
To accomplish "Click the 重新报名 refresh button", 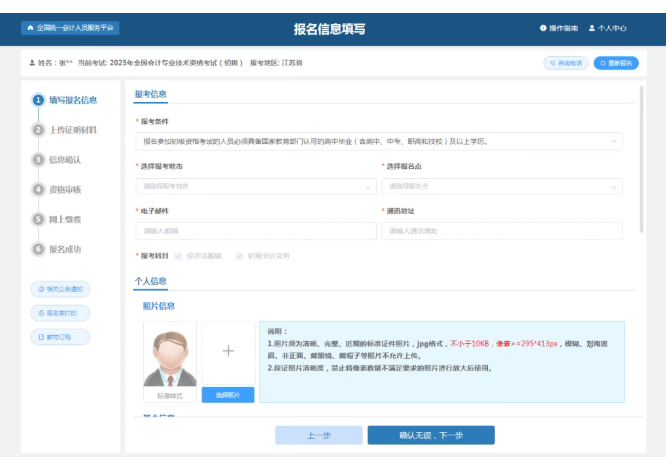I will point(616,63).
